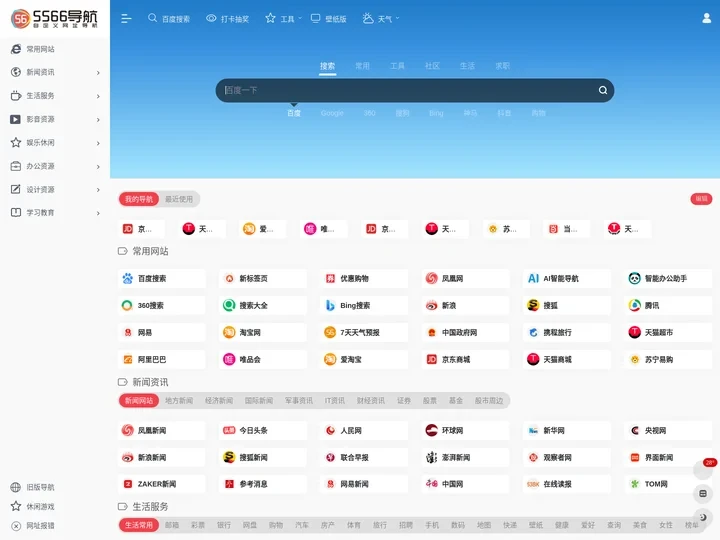Open the 天猫超市 link
The height and width of the screenshot is (540, 720).
(x=668, y=332)
